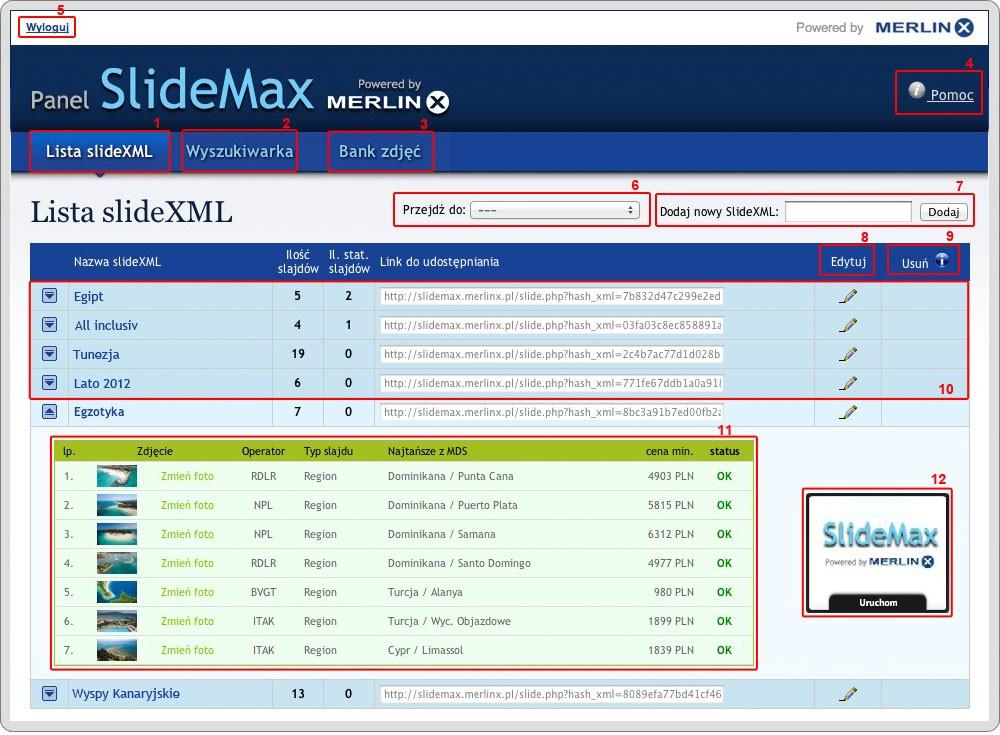Click the info icon next to Usuń
This screenshot has height=735, width=1000.
(x=941, y=260)
